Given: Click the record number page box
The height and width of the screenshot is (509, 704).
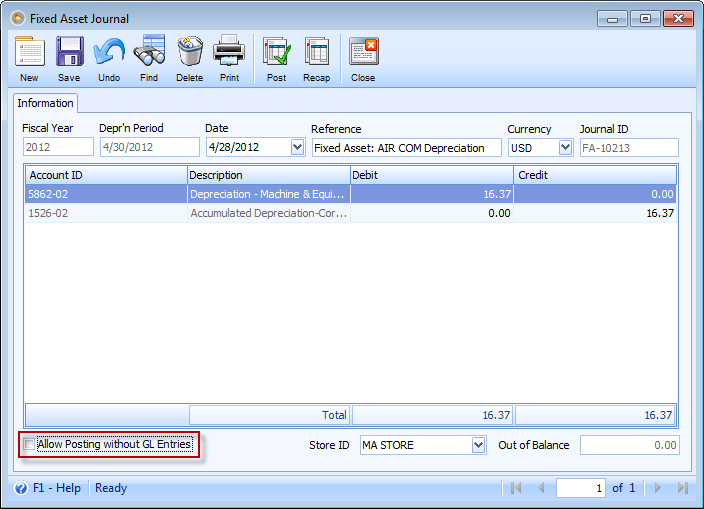Looking at the screenshot, I should point(581,488).
